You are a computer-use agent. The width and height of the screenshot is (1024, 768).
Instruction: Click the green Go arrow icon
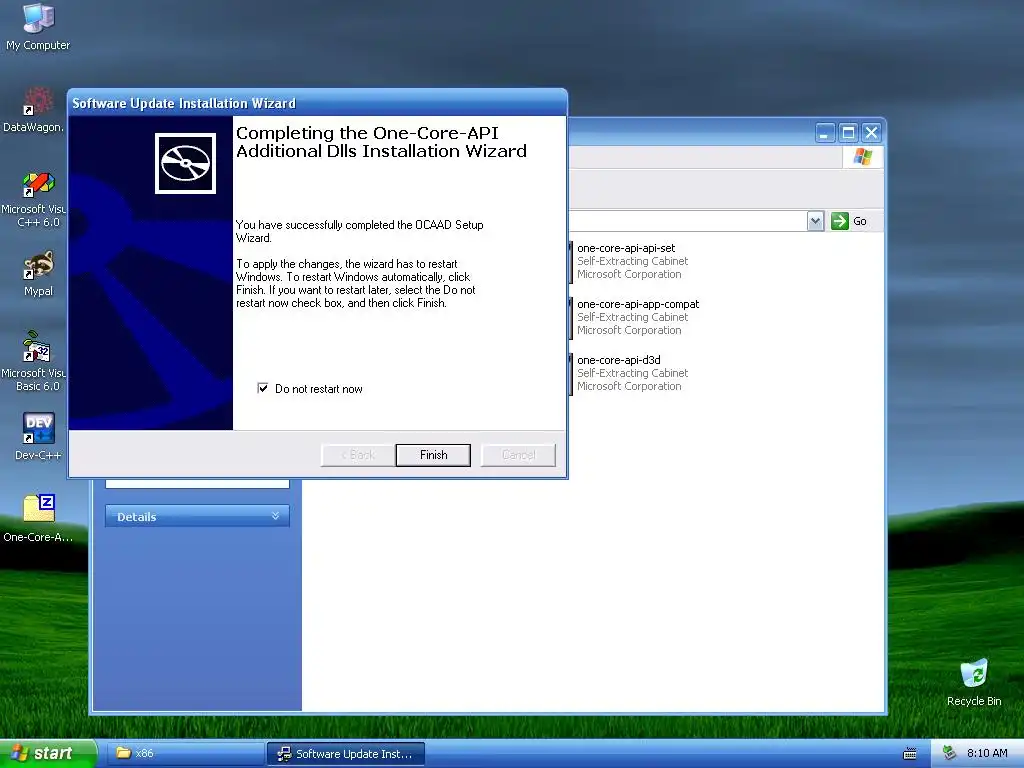tap(839, 221)
